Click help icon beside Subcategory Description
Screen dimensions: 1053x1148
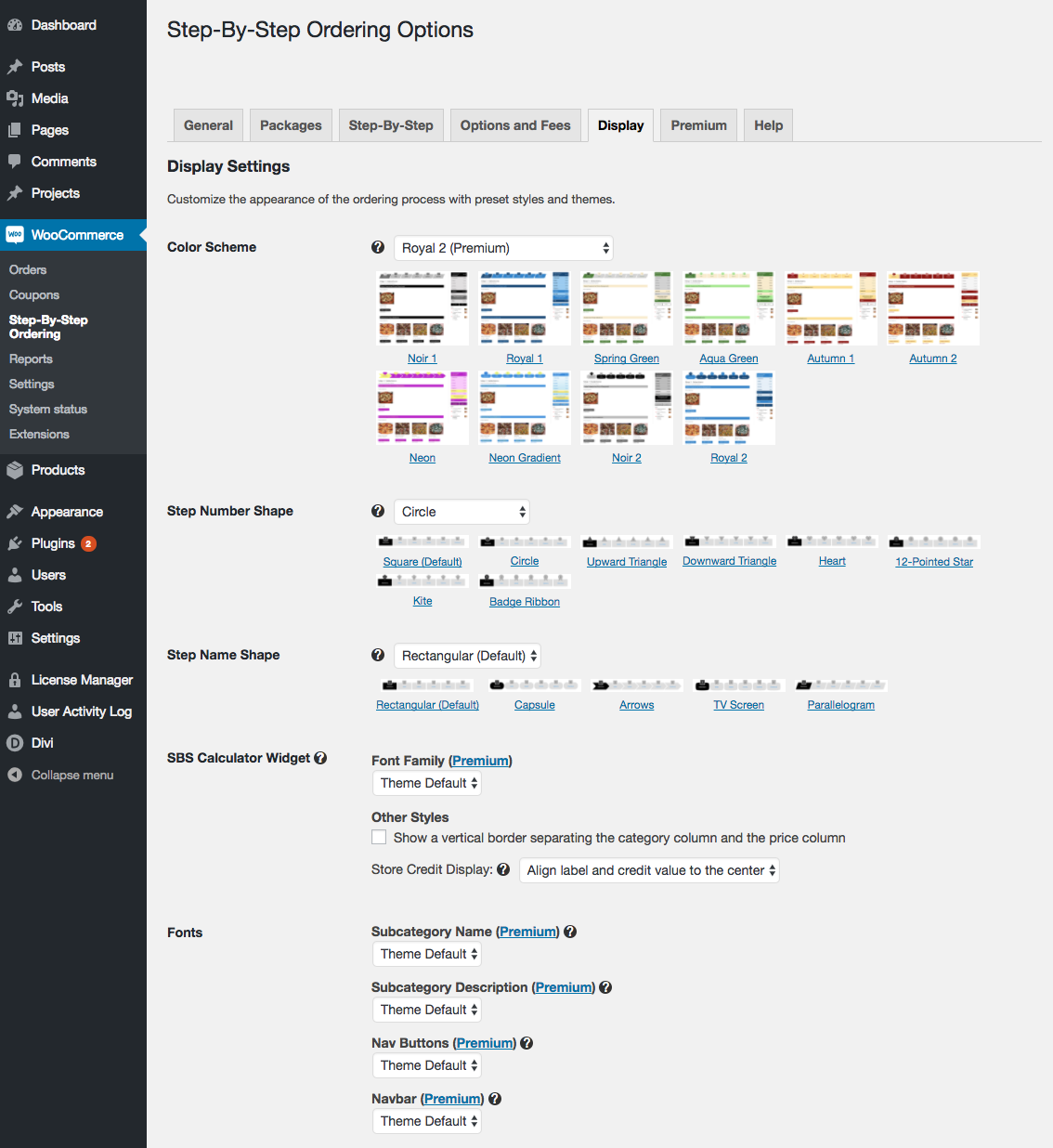[x=605, y=987]
